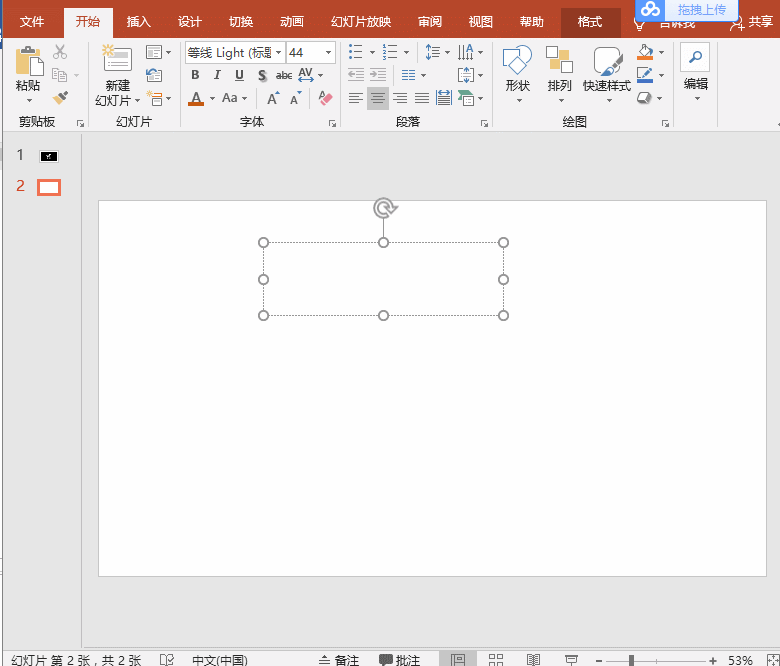
Task: Open font color dropdown arrow
Action: point(212,98)
